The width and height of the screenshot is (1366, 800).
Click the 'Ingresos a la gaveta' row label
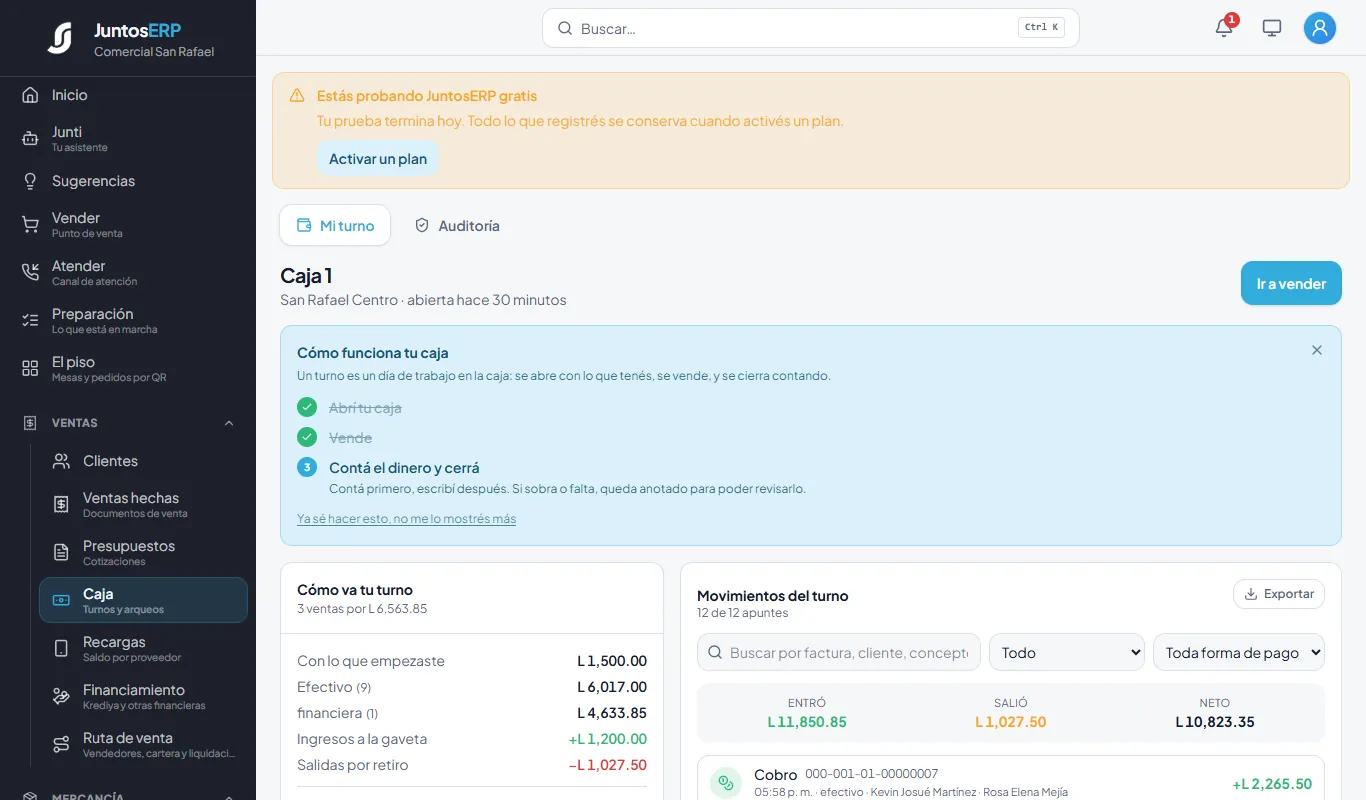[x=362, y=739]
